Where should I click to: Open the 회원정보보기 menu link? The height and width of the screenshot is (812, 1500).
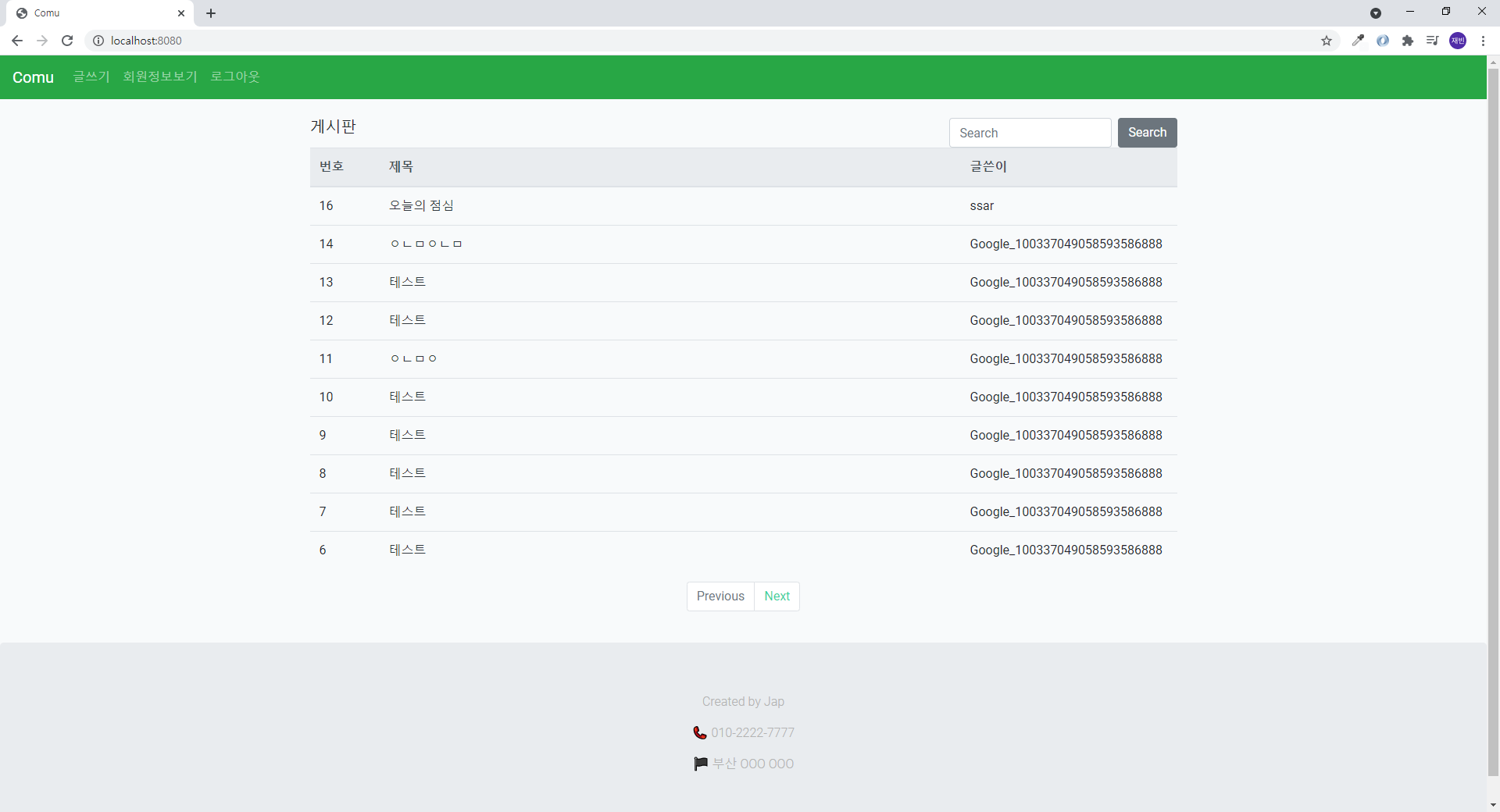click(160, 77)
